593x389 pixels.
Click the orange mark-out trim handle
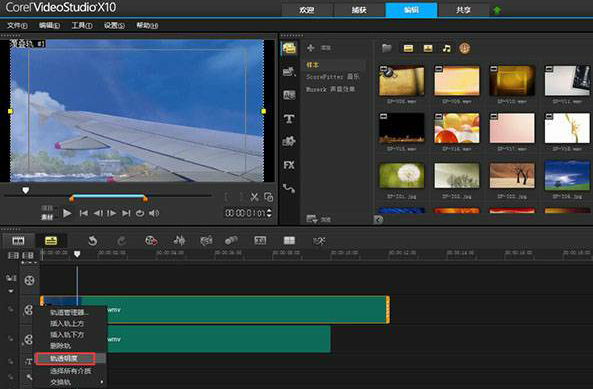[x=145, y=198]
